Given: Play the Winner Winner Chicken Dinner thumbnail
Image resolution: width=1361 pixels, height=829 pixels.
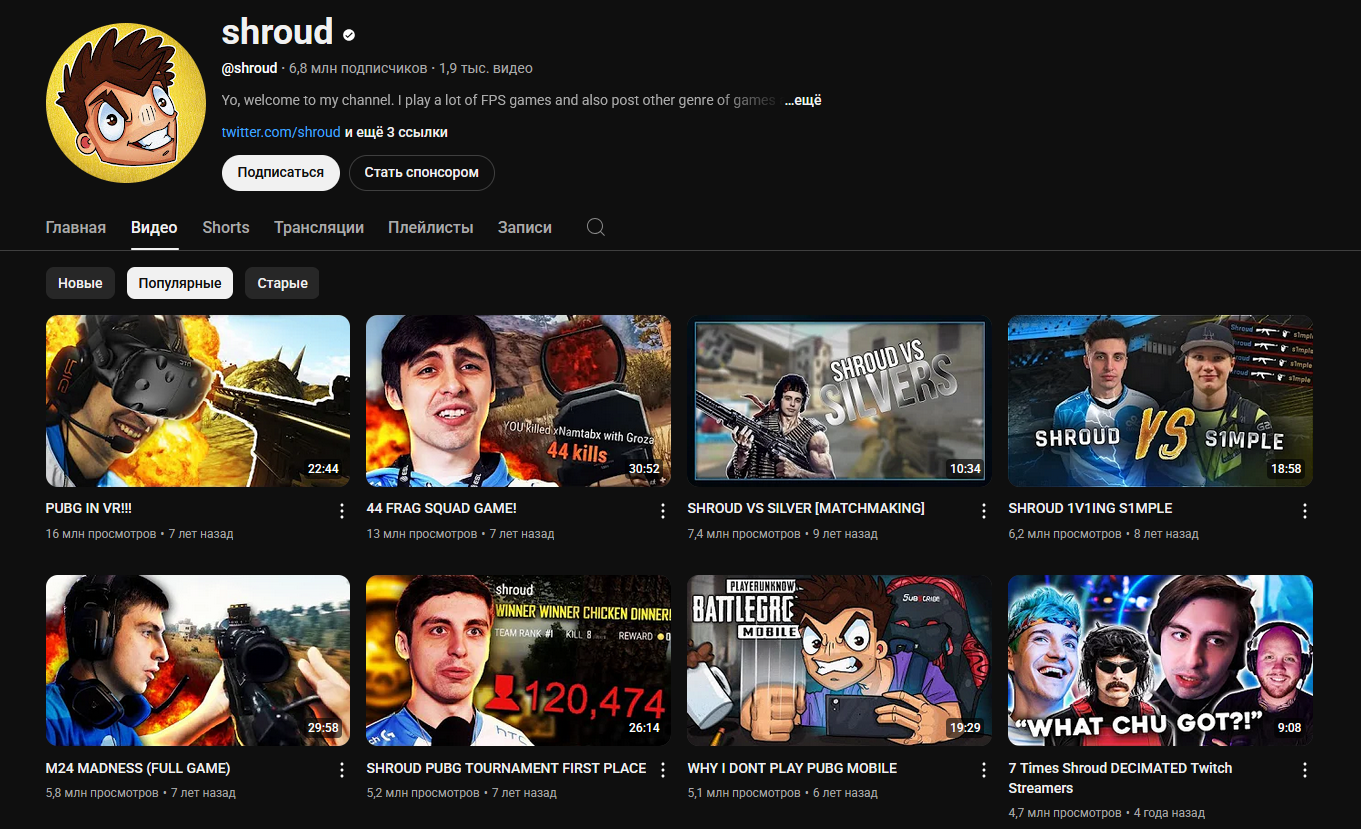Looking at the screenshot, I should pyautogui.click(x=519, y=660).
